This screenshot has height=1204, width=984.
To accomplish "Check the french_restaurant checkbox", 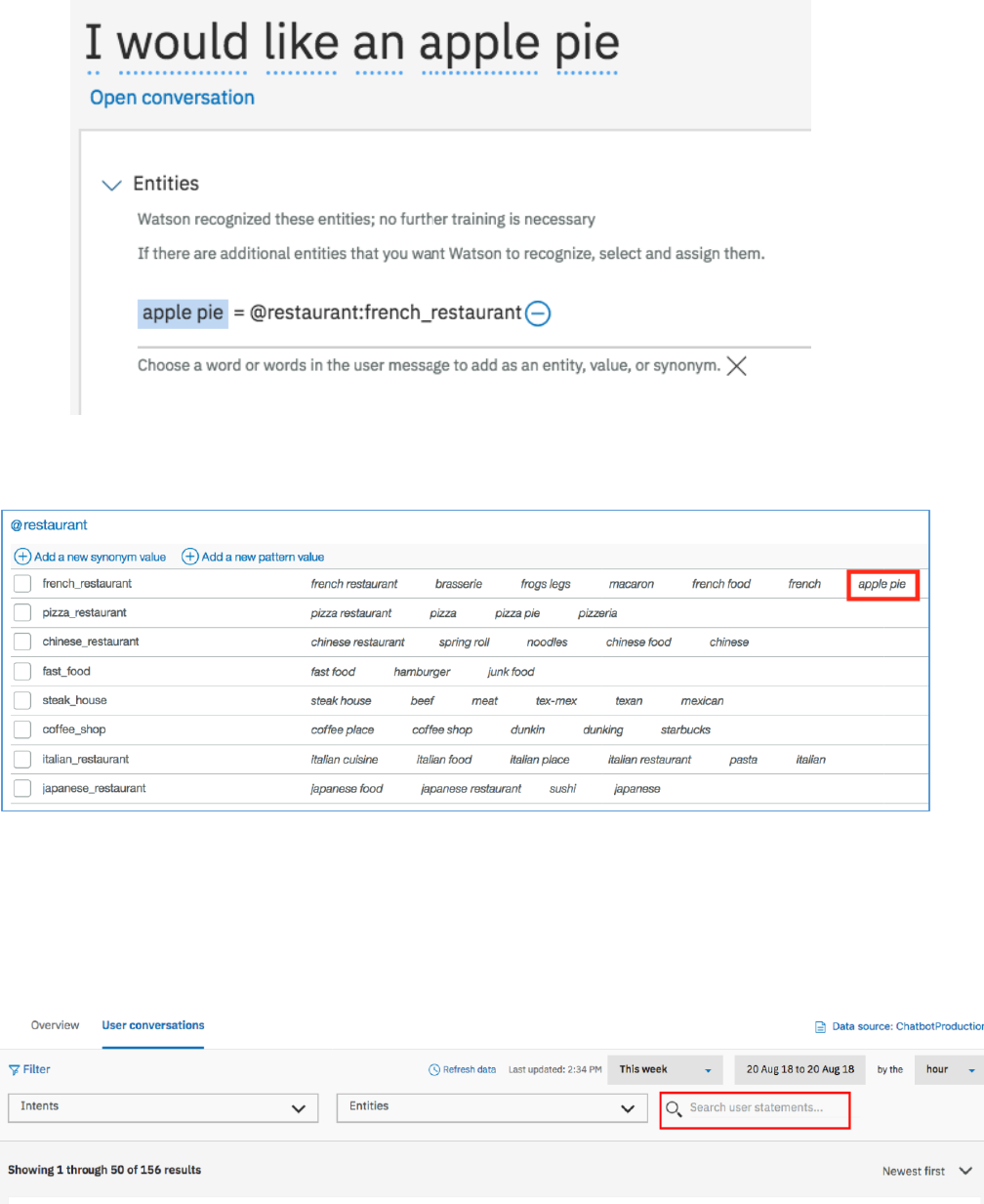I will (x=22, y=584).
